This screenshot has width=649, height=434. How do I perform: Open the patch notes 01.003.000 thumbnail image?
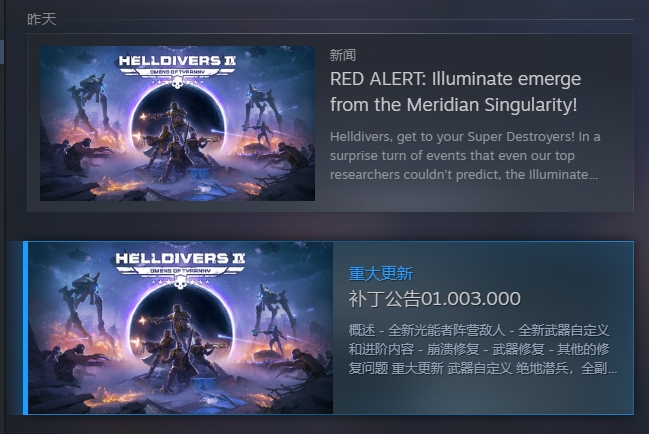tap(180, 328)
